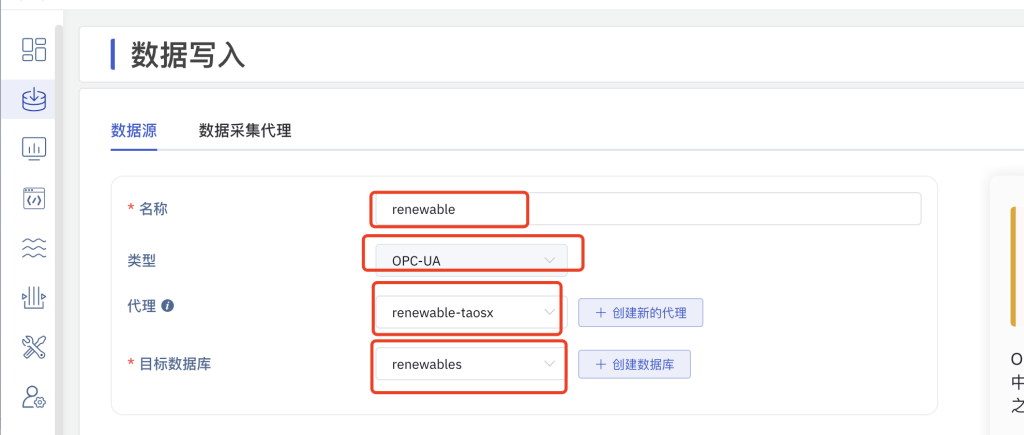Open the 类型 dropdown showing OPC-UA
Viewport: 1024px width, 435px height.
(472, 261)
